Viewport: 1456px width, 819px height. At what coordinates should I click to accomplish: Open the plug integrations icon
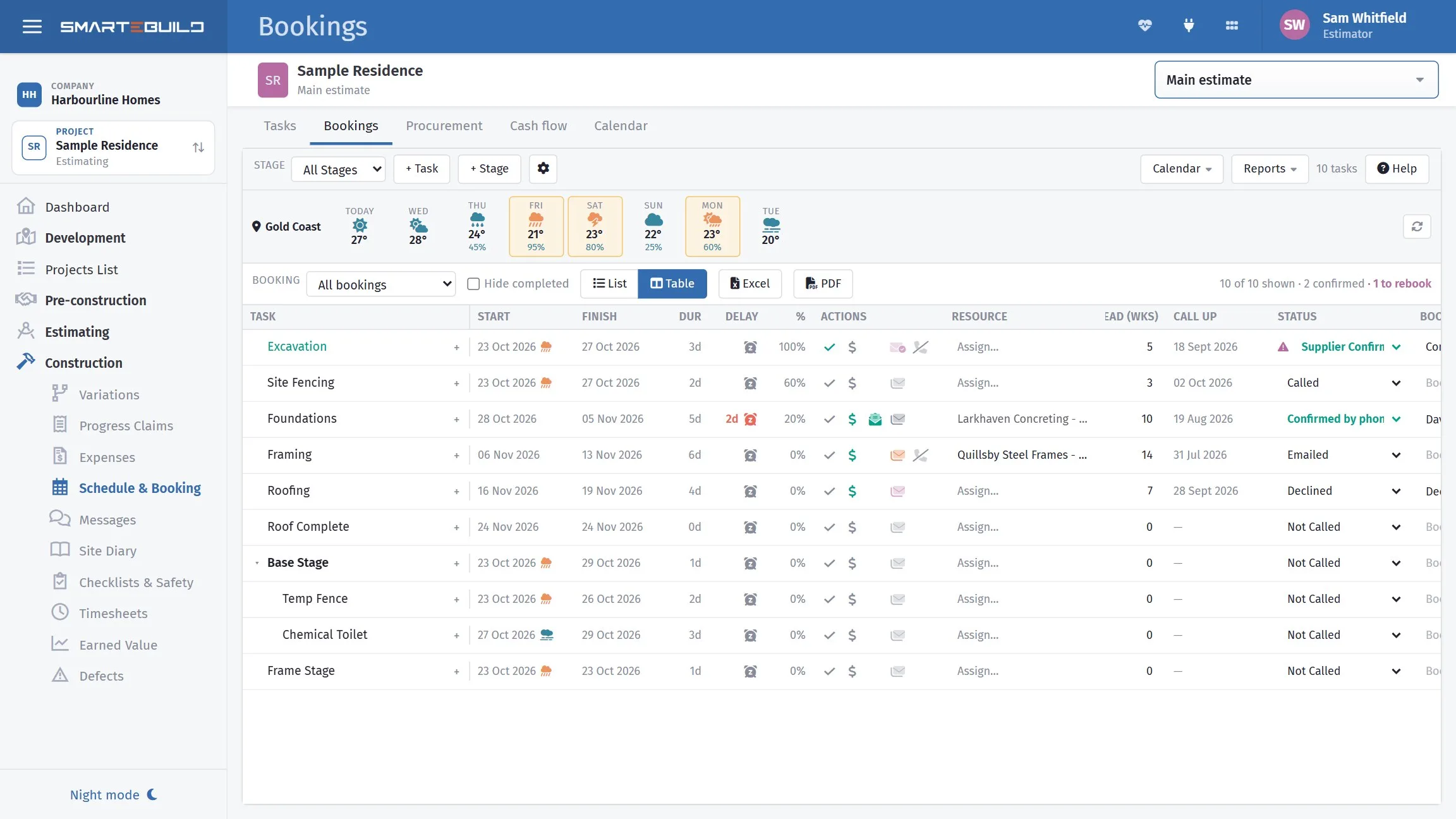(1188, 26)
